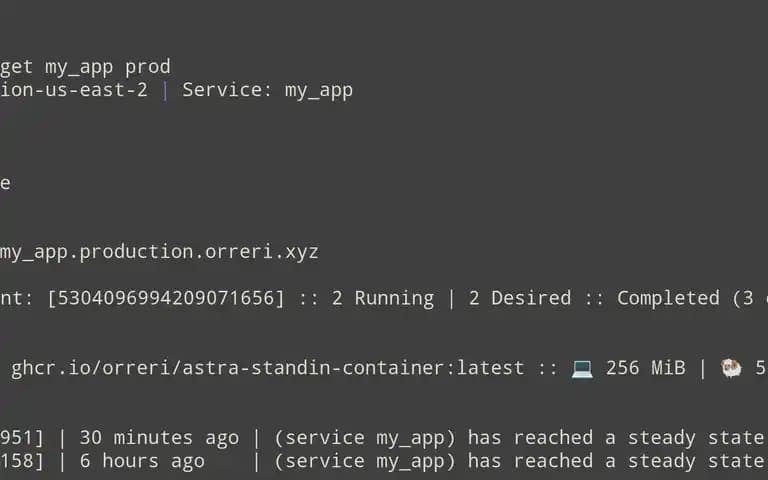Click 'get my_app prod' command text
This screenshot has width=768, height=480.
pos(85,68)
